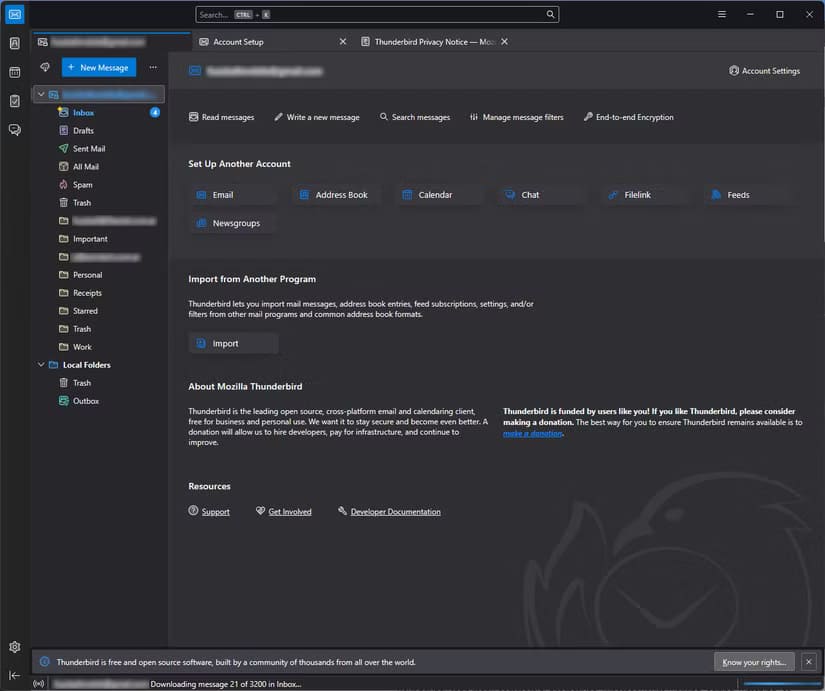Click the Downloading message status text
The height and width of the screenshot is (691, 825).
pyautogui.click(x=226, y=684)
